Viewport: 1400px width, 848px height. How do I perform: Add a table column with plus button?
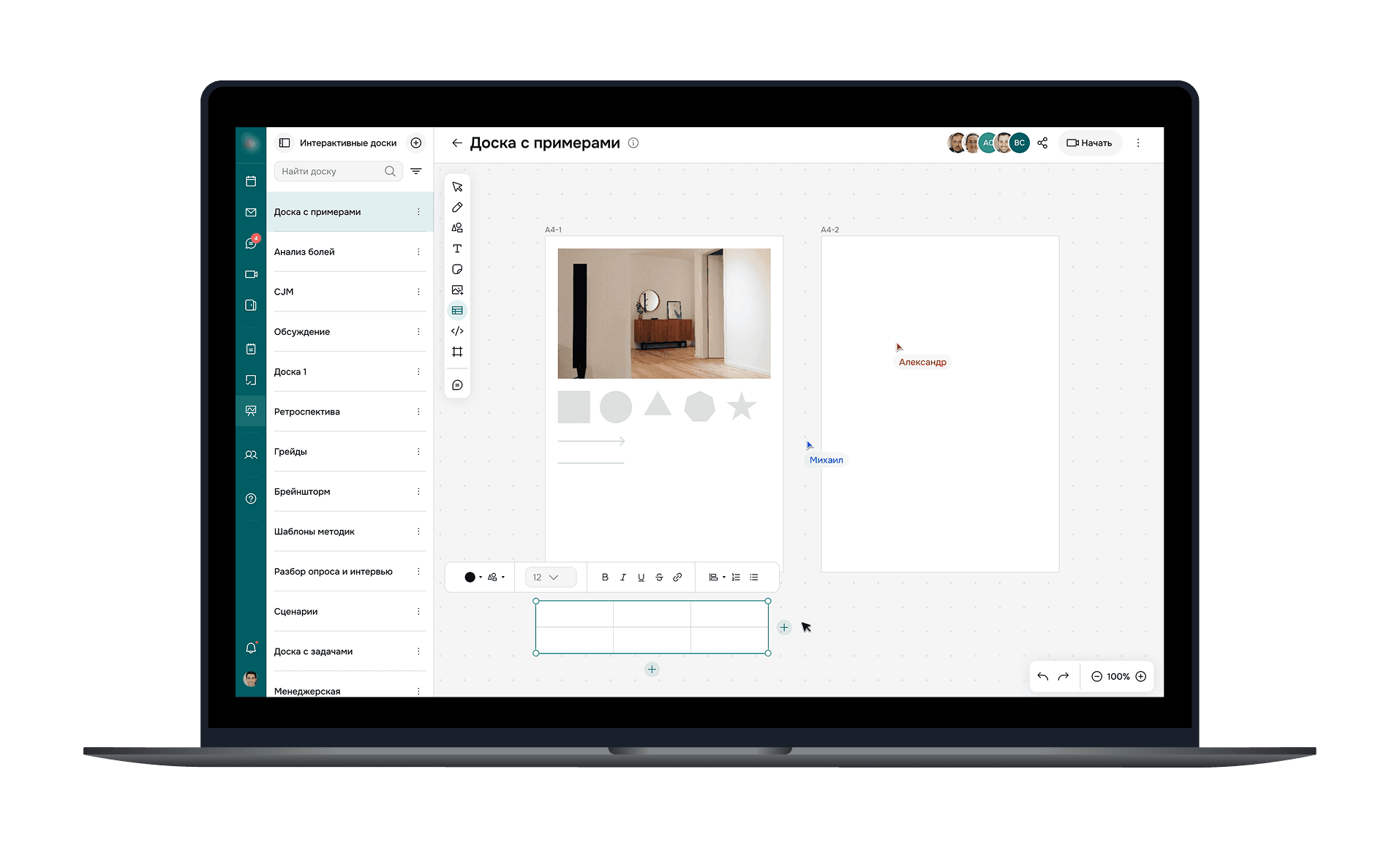pos(784,628)
